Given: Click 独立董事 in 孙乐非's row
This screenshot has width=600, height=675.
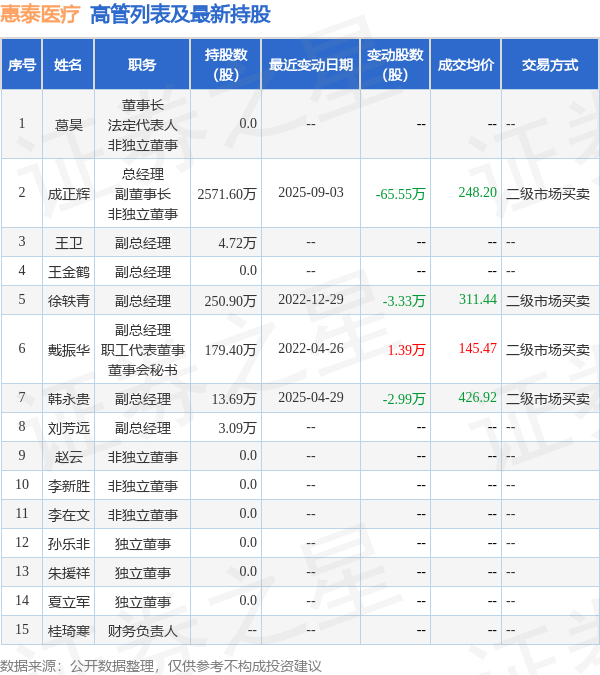Looking at the screenshot, I should point(142,544).
